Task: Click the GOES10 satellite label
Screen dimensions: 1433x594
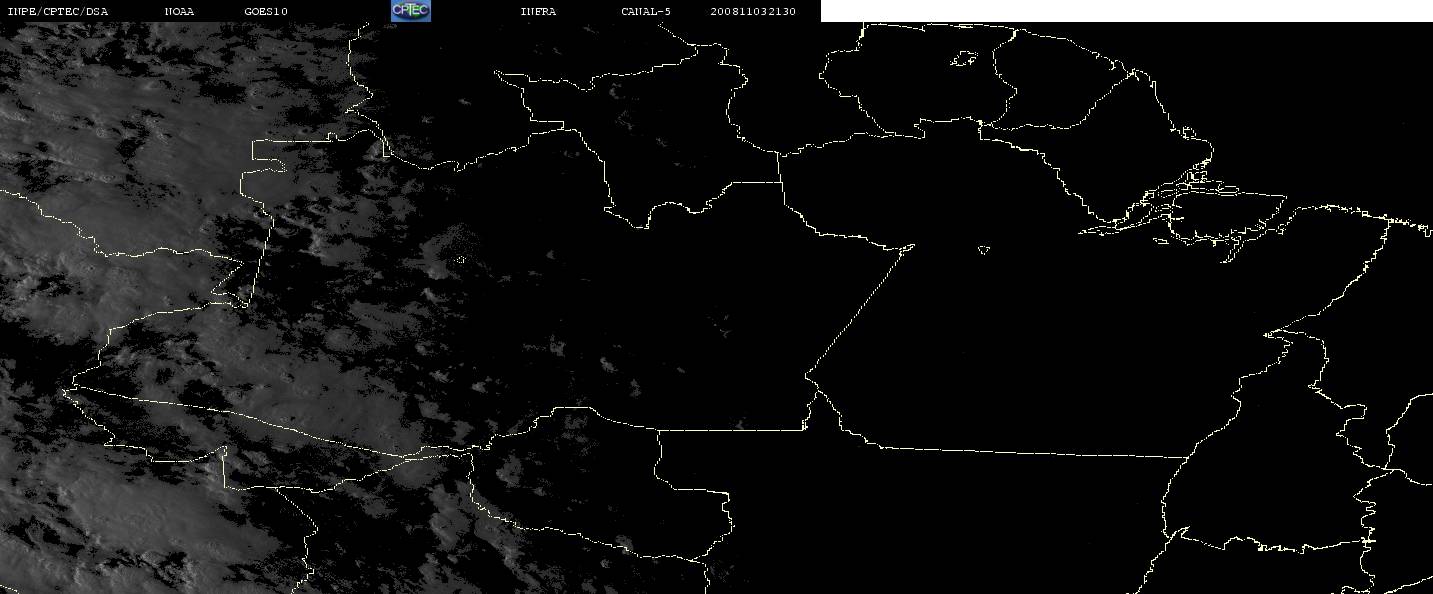Action: tap(265, 12)
